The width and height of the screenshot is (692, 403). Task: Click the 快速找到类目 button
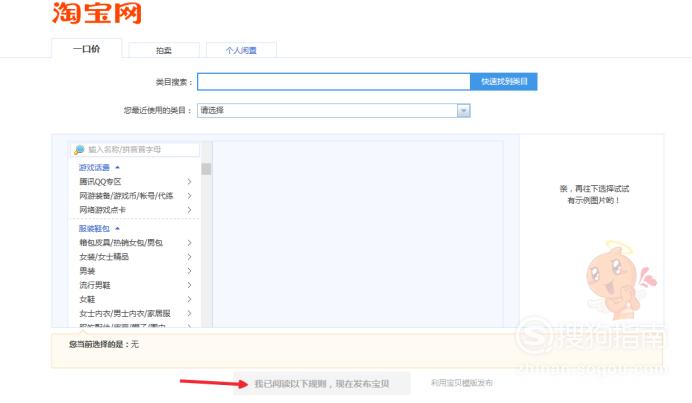tap(504, 82)
